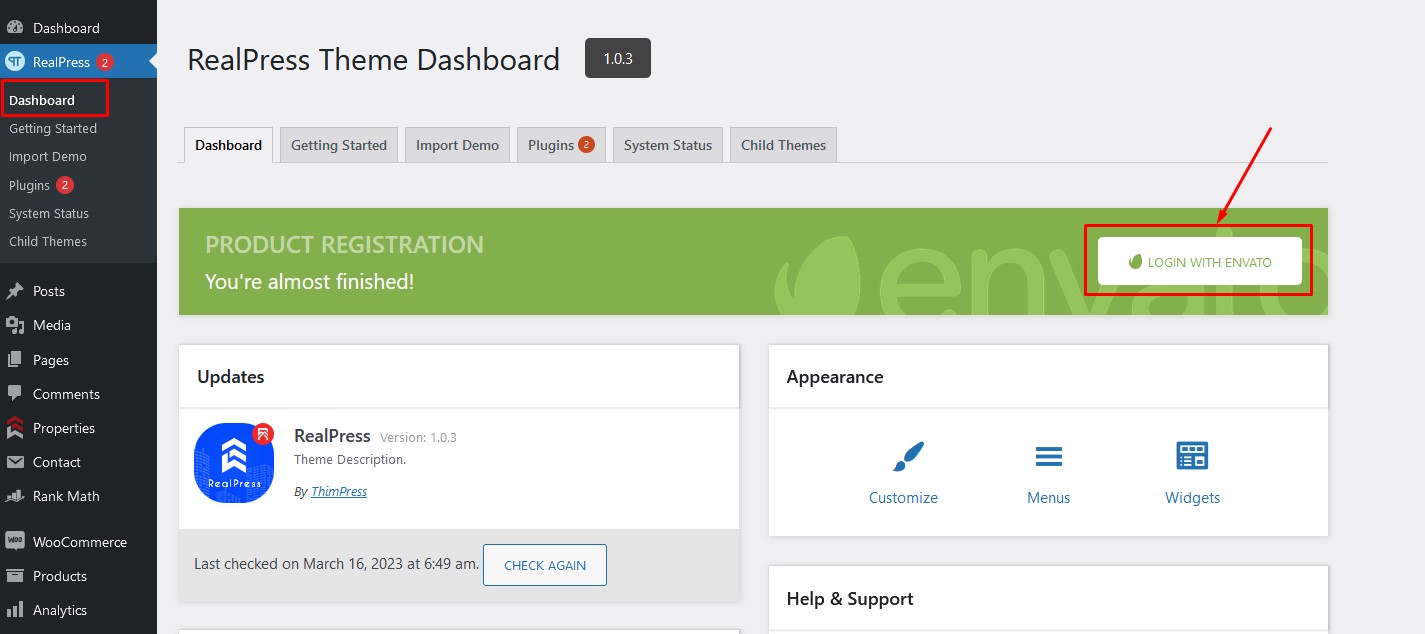The height and width of the screenshot is (634, 1425).
Task: Click 'RealPress Theme Dashboard' page title
Action: [373, 60]
